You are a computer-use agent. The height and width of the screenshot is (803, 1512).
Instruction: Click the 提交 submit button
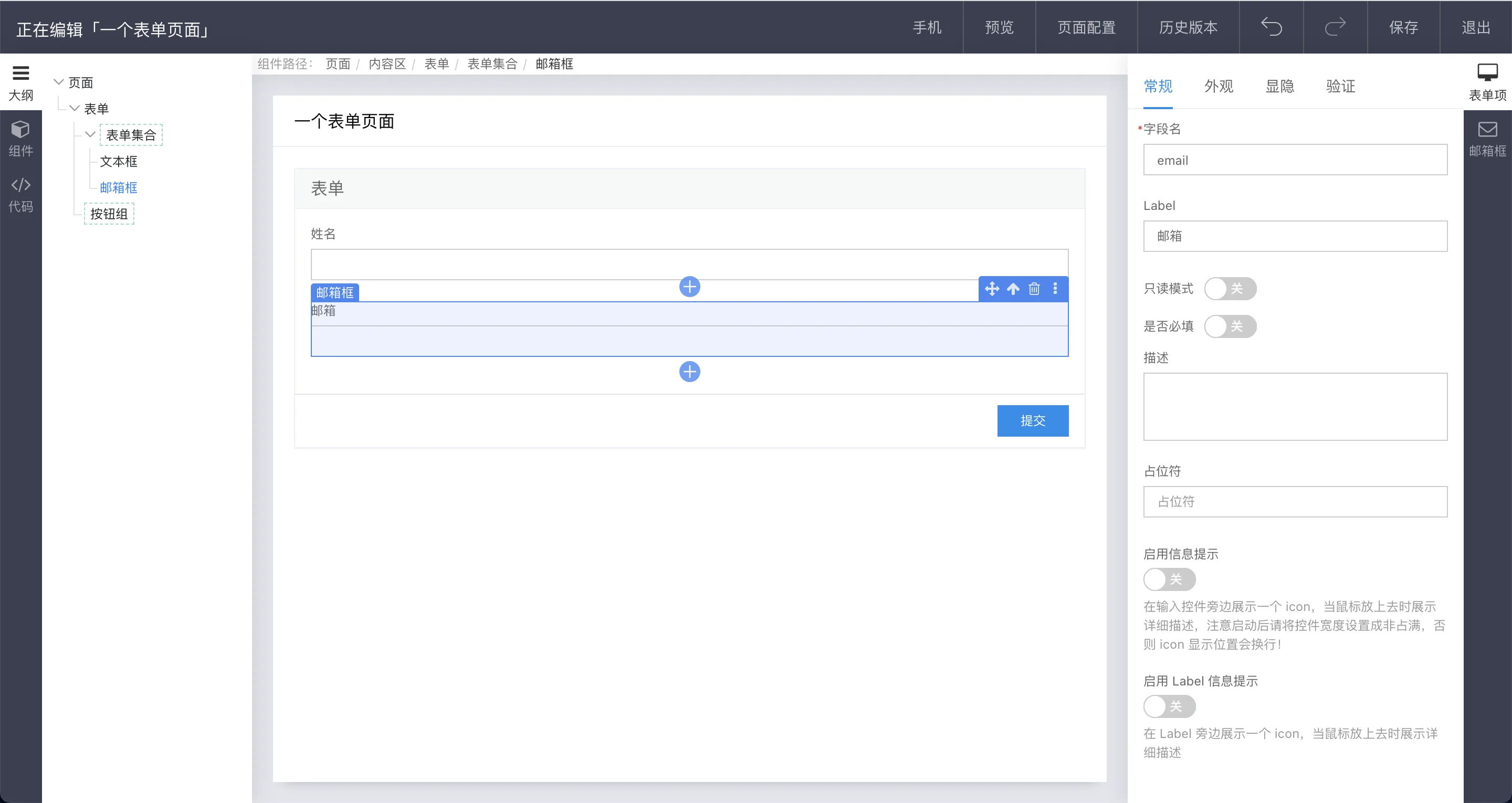pos(1033,421)
